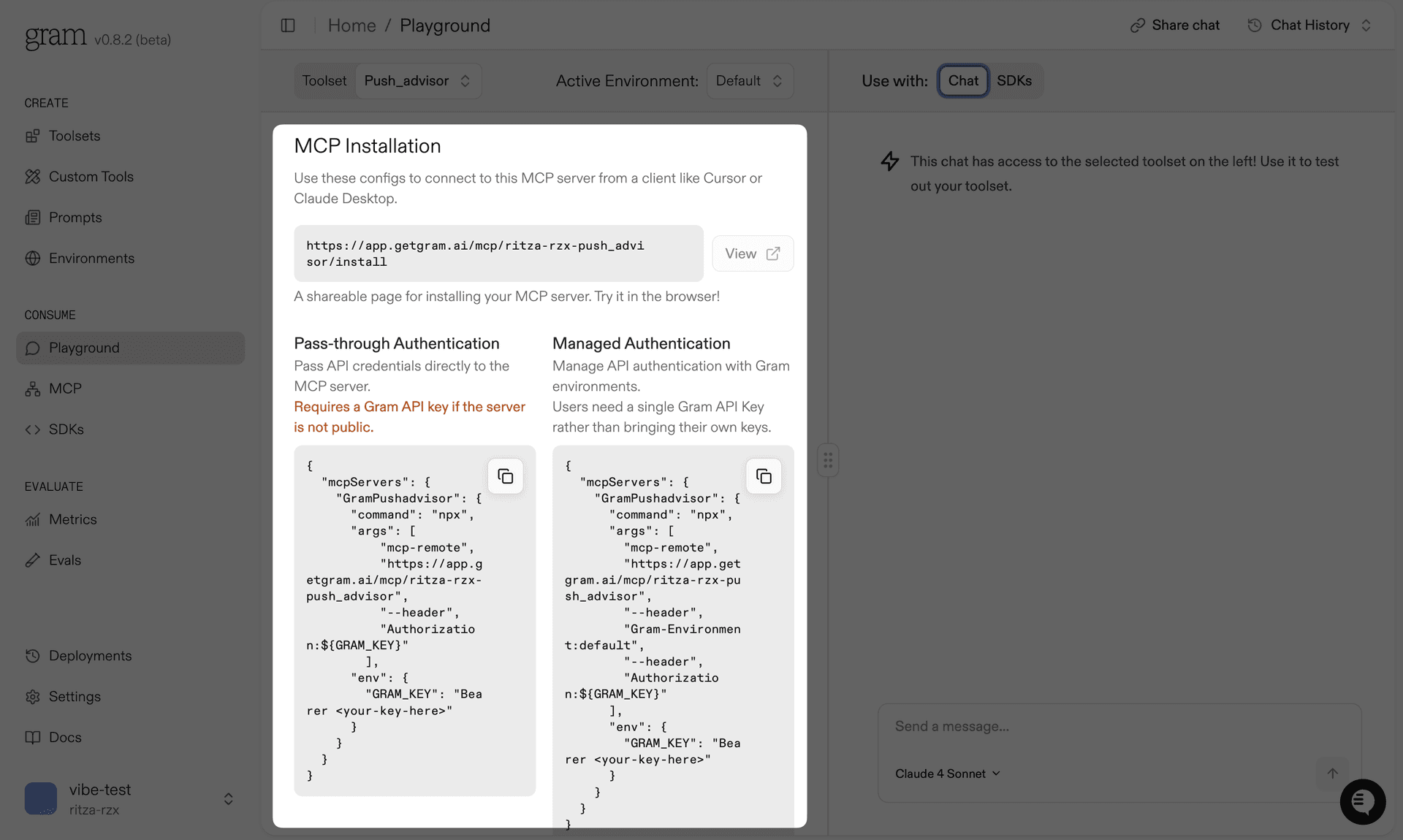Screen dimensions: 1403x840
Task: Change the Active Environment from Default
Action: tap(749, 80)
